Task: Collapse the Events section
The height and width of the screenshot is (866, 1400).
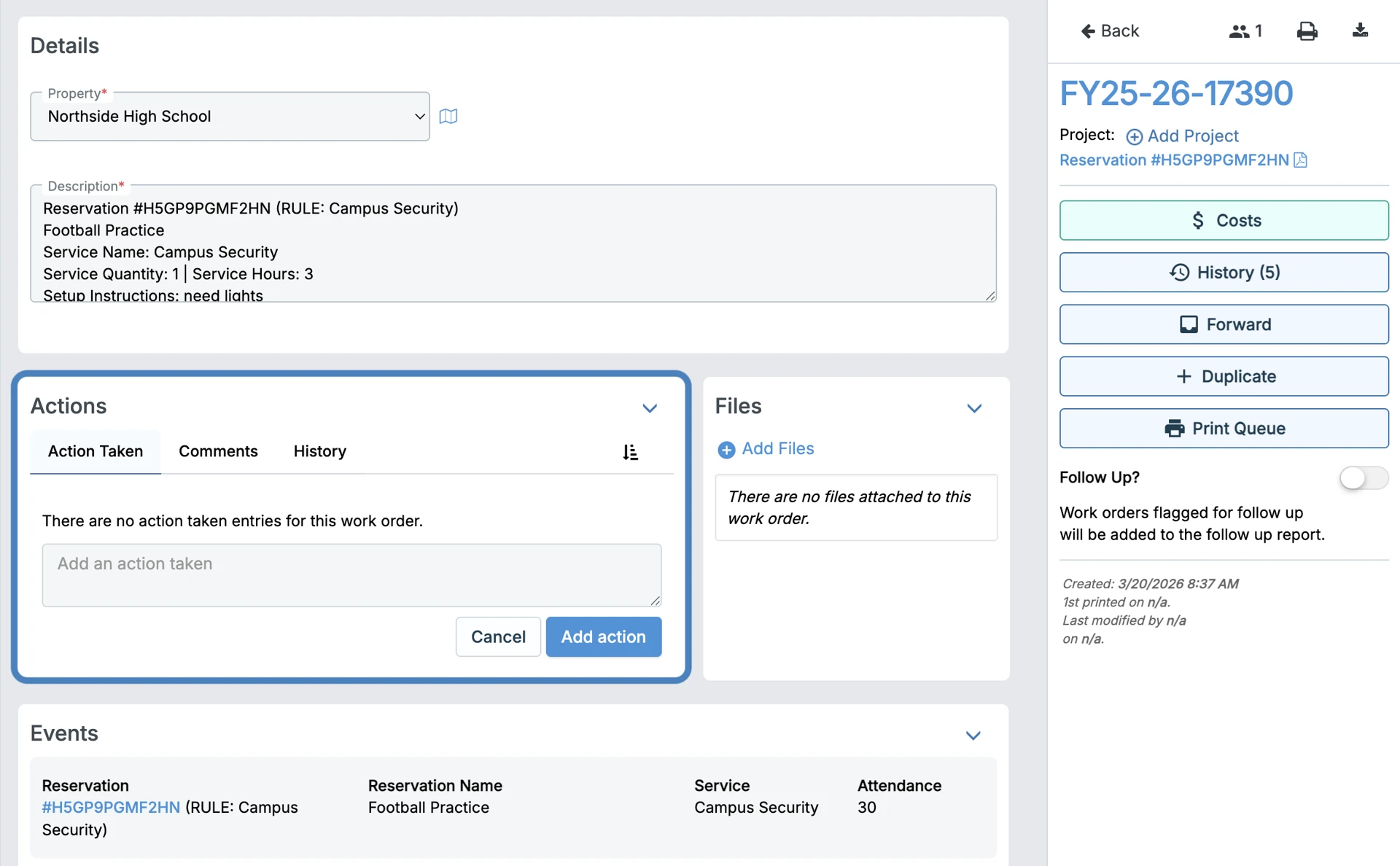Action: click(973, 736)
